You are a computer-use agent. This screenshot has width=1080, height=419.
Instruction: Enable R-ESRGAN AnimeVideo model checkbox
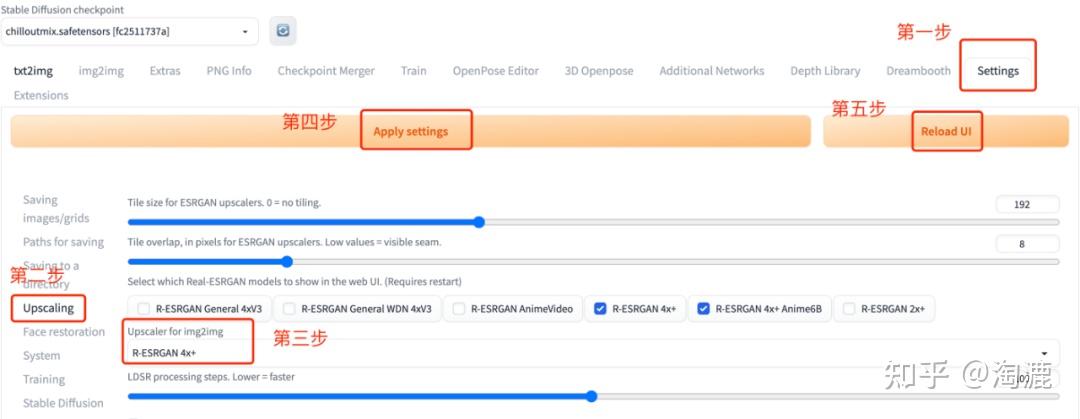pyautogui.click(x=459, y=309)
